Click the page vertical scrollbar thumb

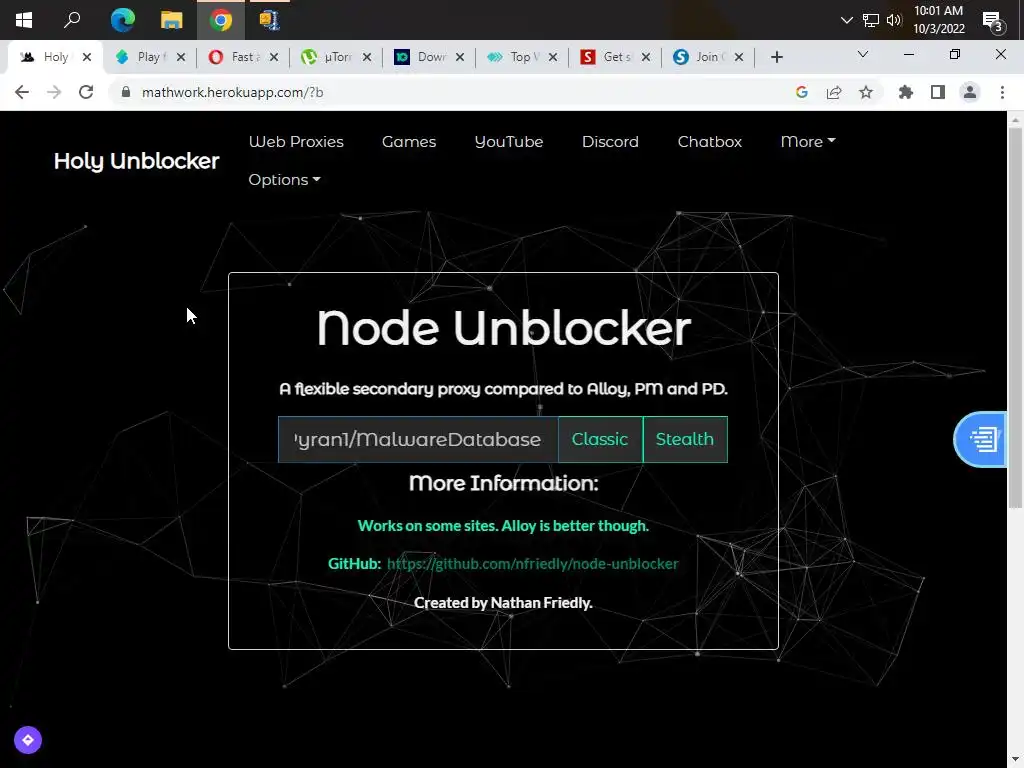[x=1015, y=317]
